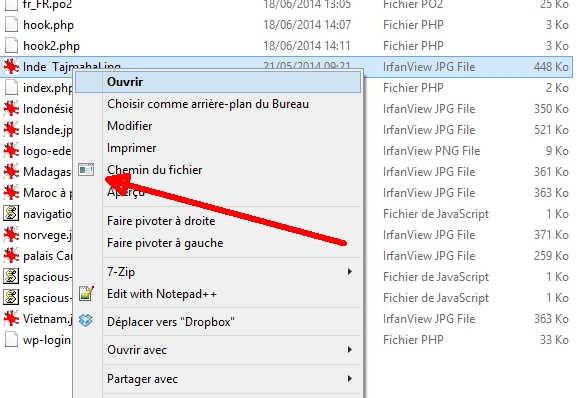The height and width of the screenshot is (398, 584).
Task: Click the hook2.php file icon
Action: point(11,45)
